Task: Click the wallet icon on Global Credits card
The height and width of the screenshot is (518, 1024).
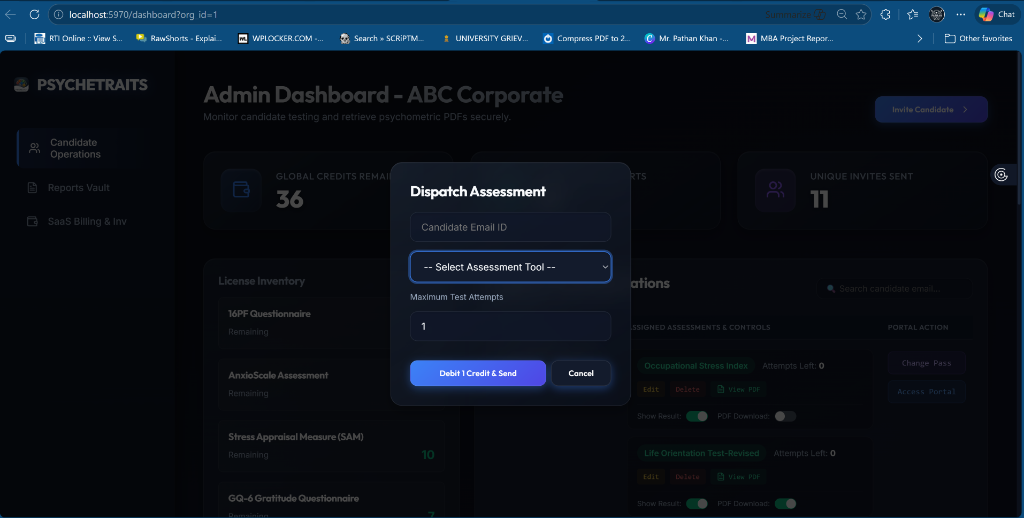Action: coord(241,189)
